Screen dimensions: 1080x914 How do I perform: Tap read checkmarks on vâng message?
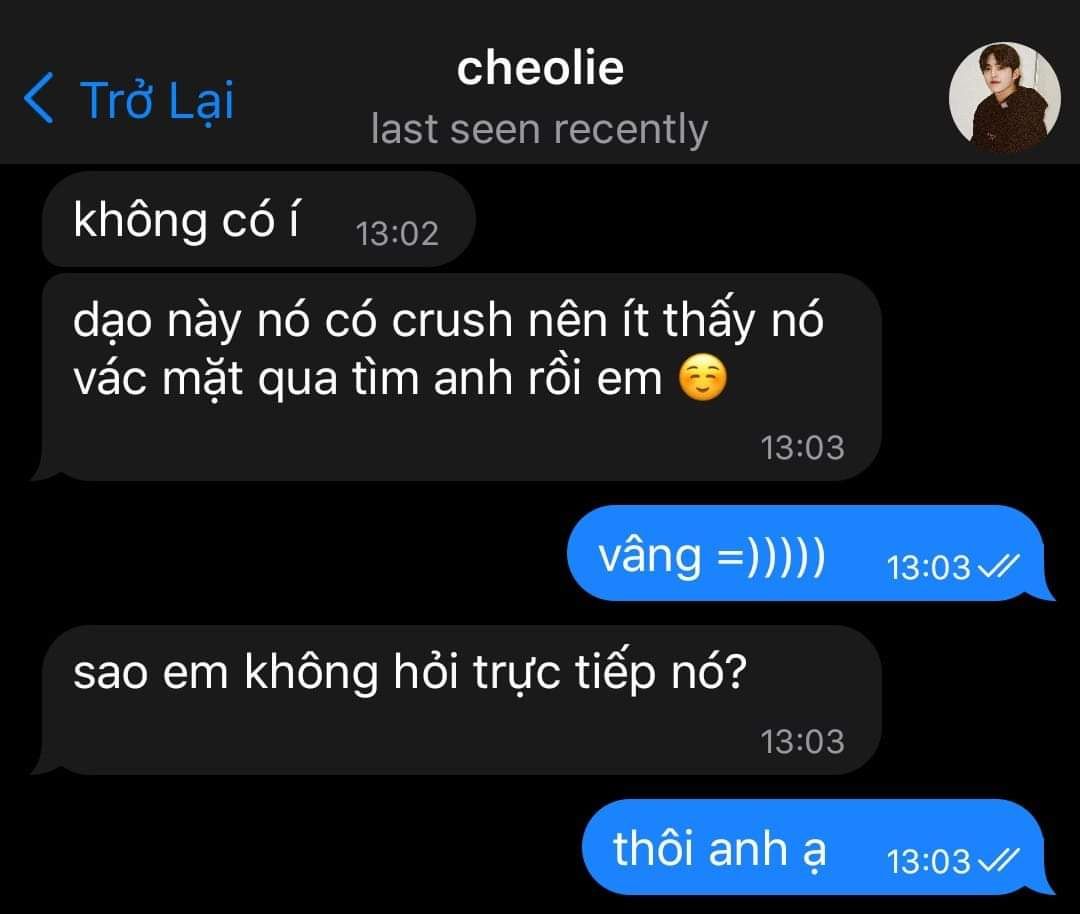point(998,568)
